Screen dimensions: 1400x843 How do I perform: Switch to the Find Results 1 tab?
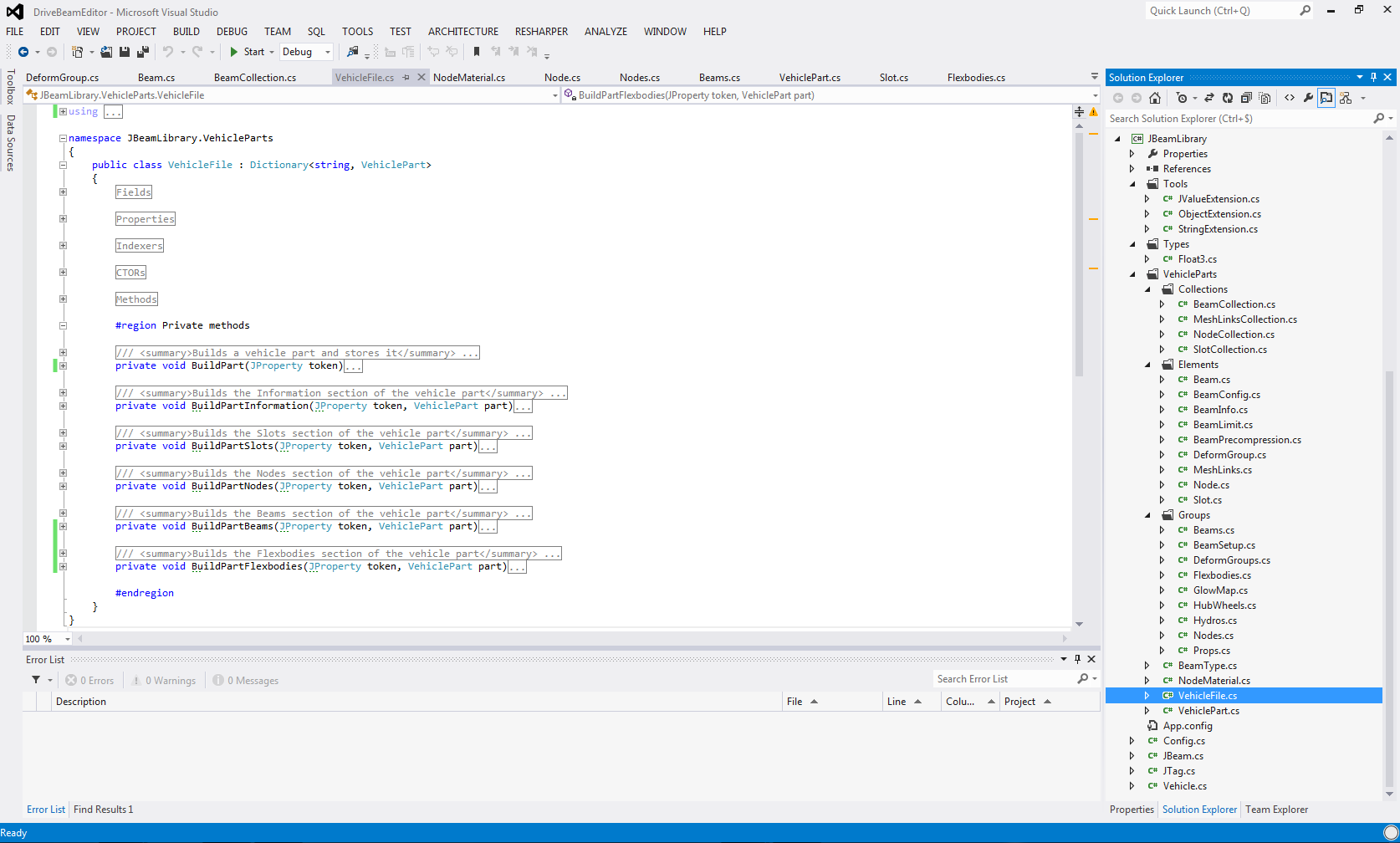point(103,810)
